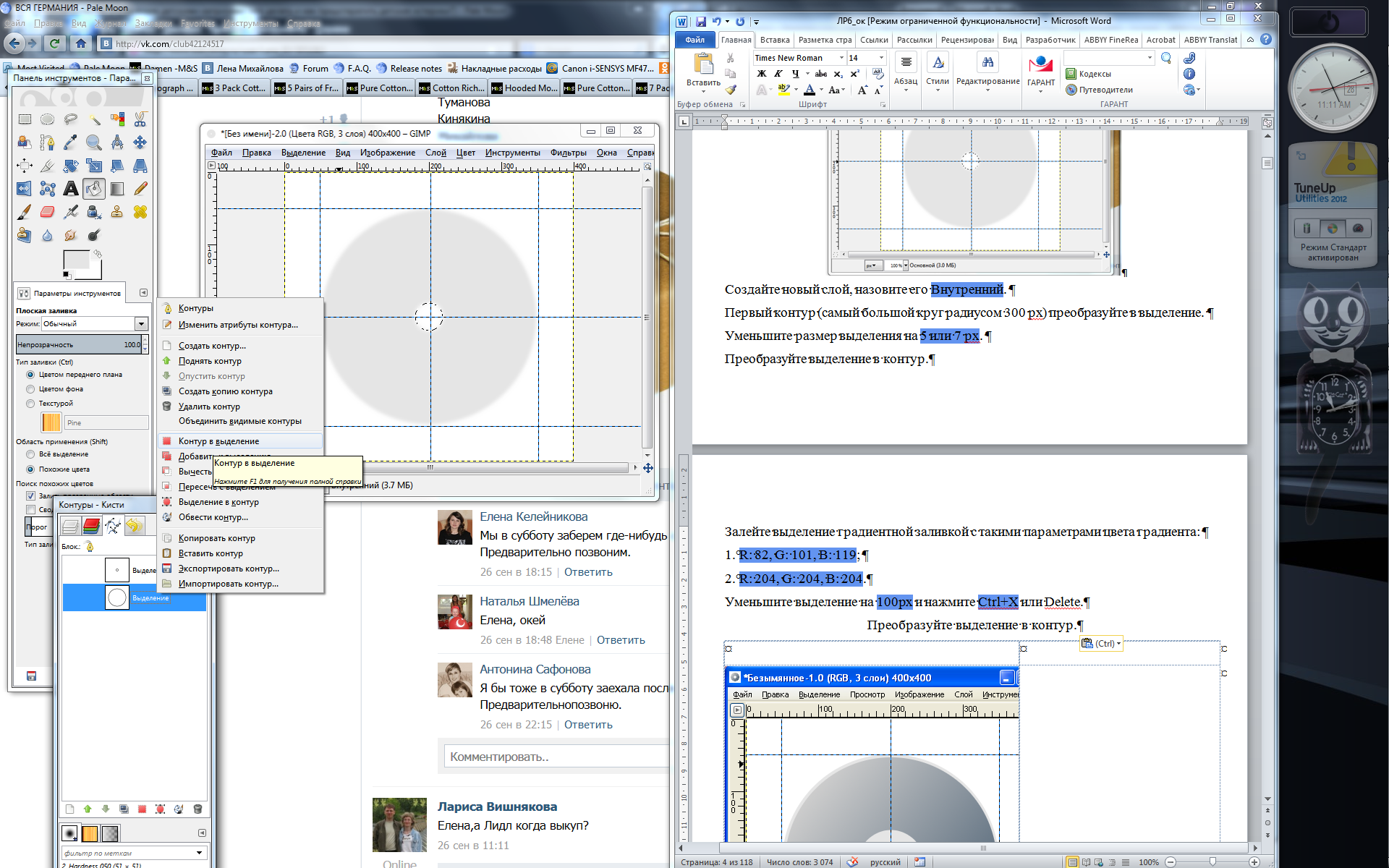The width and height of the screenshot is (1389, 868).
Task: Open 'Фильтры' menu in GIMP image window
Action: coord(568,153)
